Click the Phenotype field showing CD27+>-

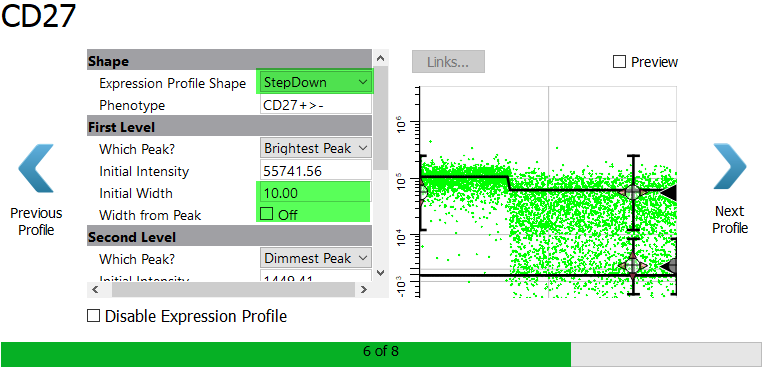click(316, 105)
